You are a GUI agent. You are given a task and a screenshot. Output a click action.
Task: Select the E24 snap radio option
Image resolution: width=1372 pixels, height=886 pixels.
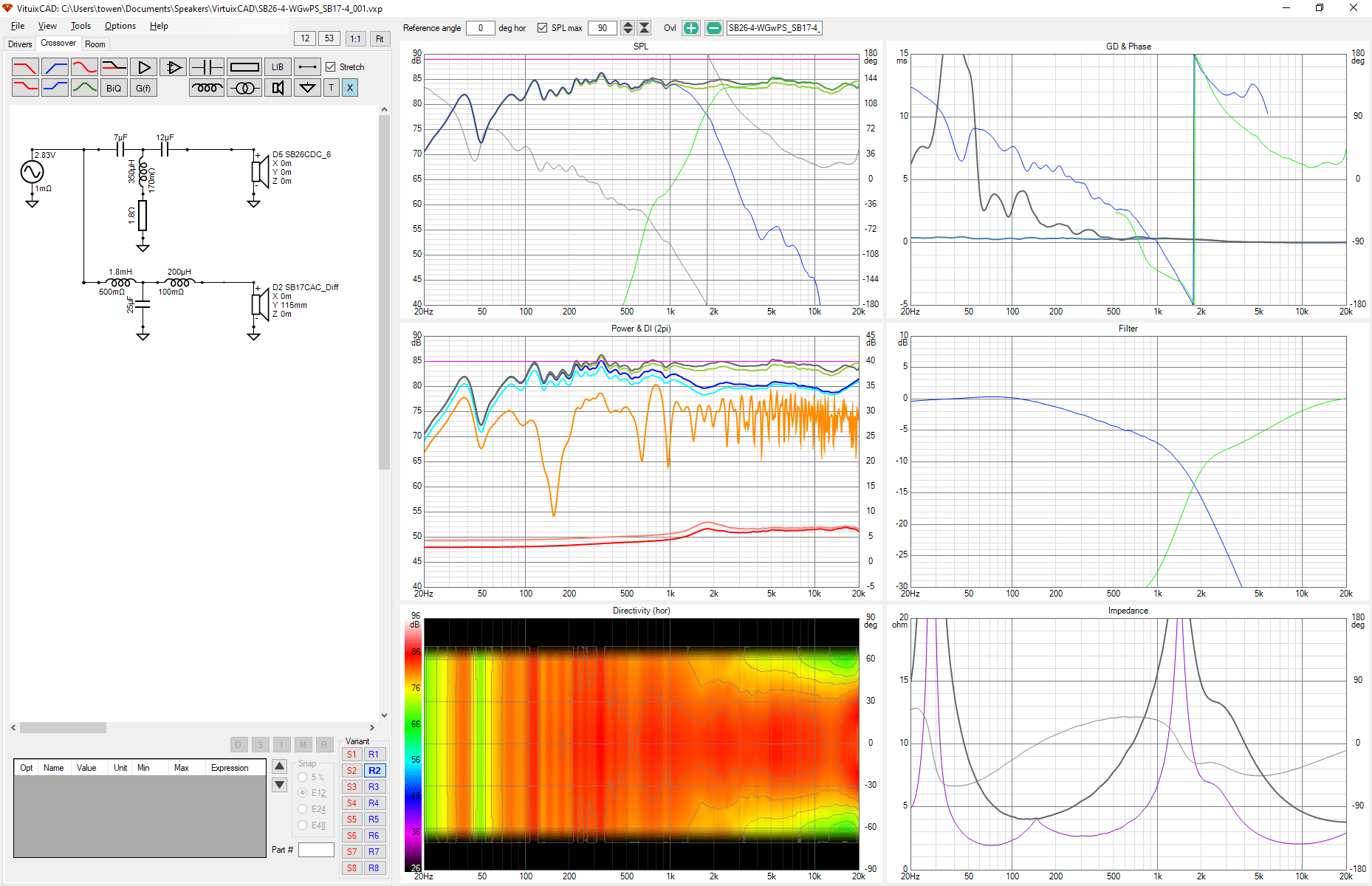[x=303, y=809]
